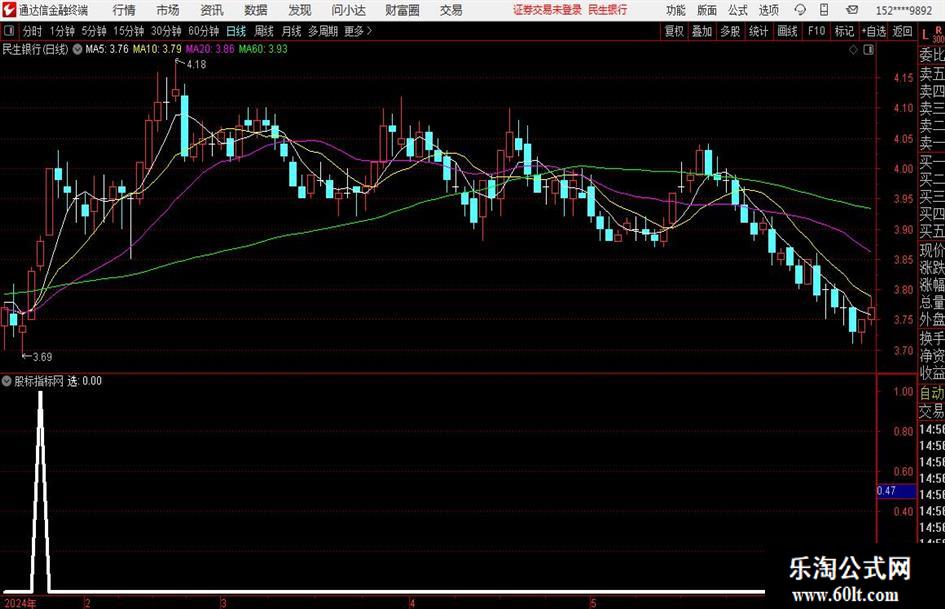The height and width of the screenshot is (609, 945).
Task: Click the MA20: 3.86 label
Action: pos(210,49)
